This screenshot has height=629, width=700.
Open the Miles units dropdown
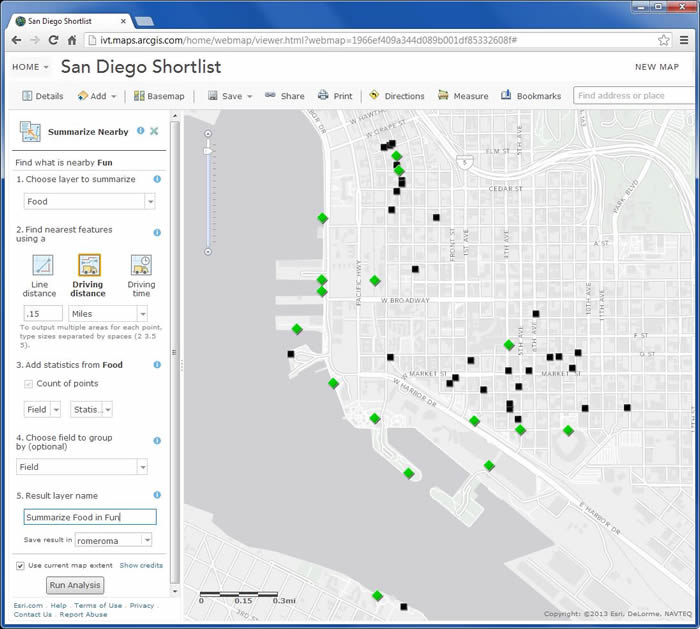142,313
